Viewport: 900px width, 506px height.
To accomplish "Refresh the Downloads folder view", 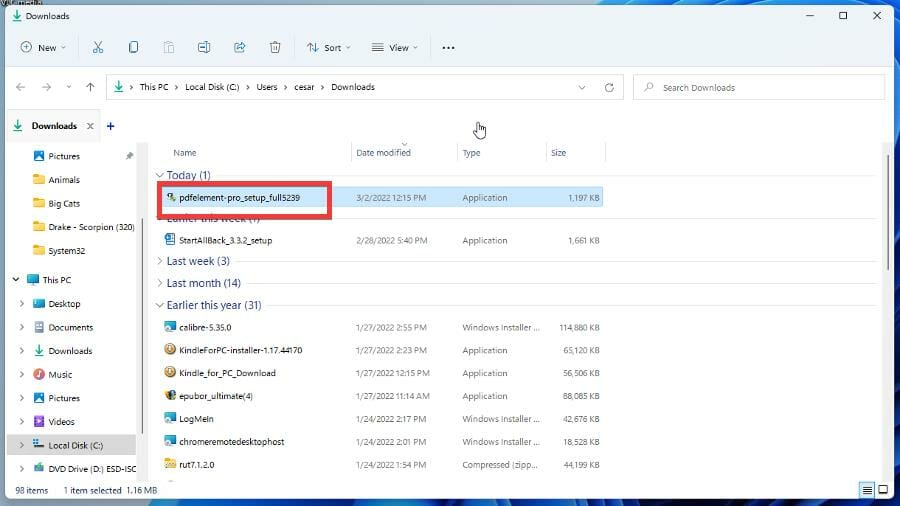I will (609, 88).
